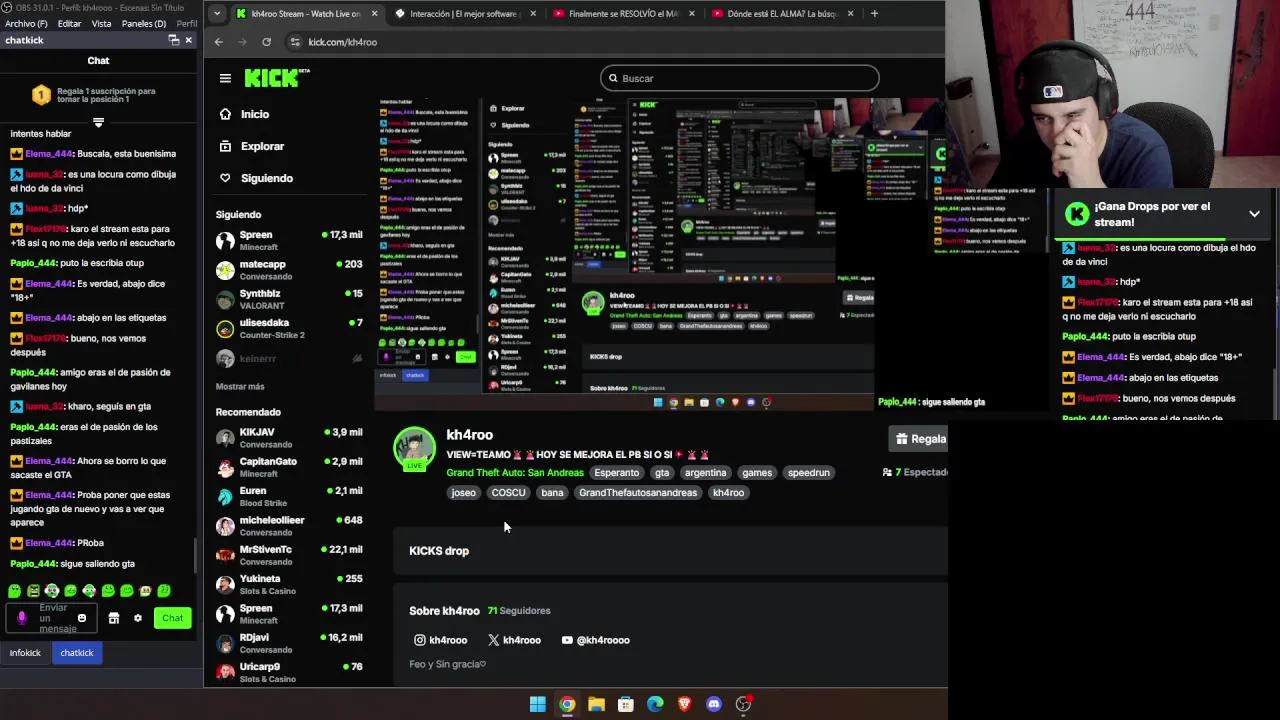The image size is (1280, 720).
Task: Open Discord from the taskbar
Action: 714,704
